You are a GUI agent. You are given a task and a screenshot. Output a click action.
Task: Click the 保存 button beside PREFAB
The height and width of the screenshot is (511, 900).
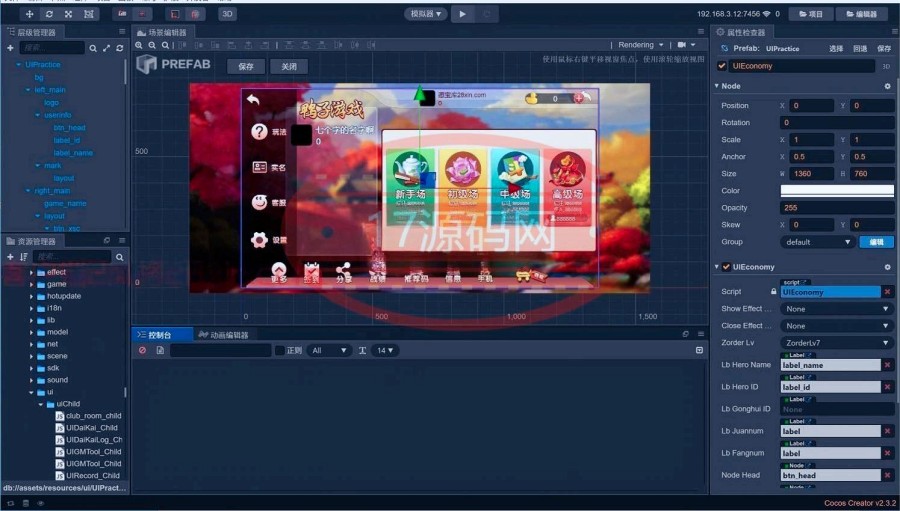(246, 67)
